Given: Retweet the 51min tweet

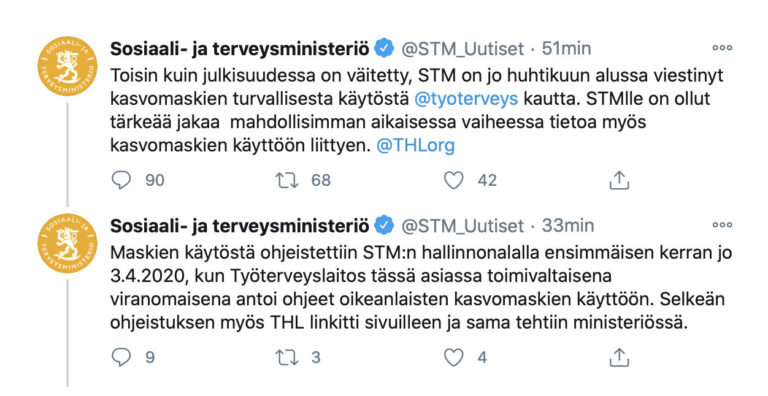Looking at the screenshot, I should click(x=287, y=180).
